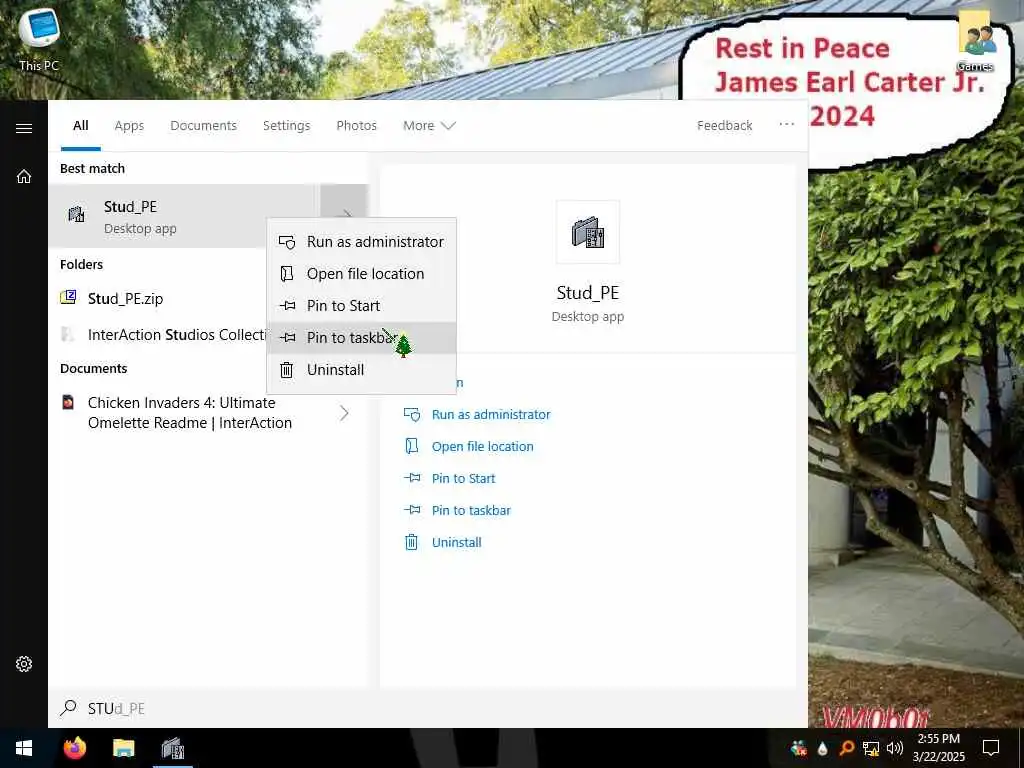Click Feedback link in search header

(x=724, y=125)
